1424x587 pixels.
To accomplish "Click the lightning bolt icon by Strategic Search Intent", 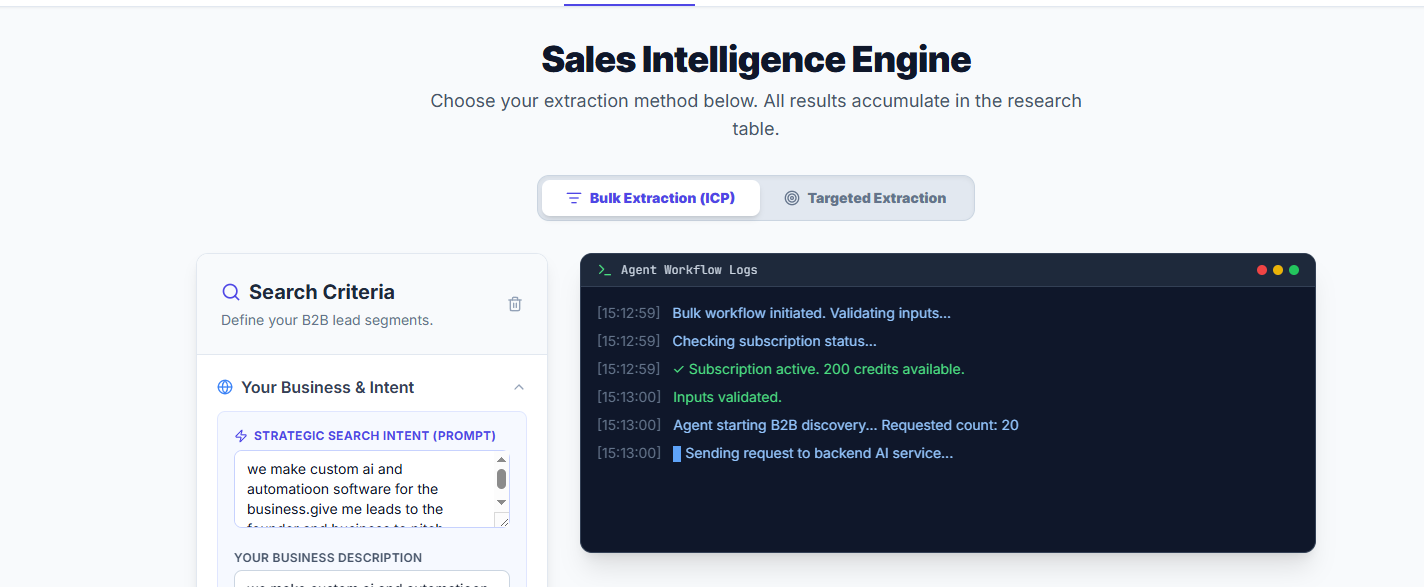I will (x=241, y=436).
